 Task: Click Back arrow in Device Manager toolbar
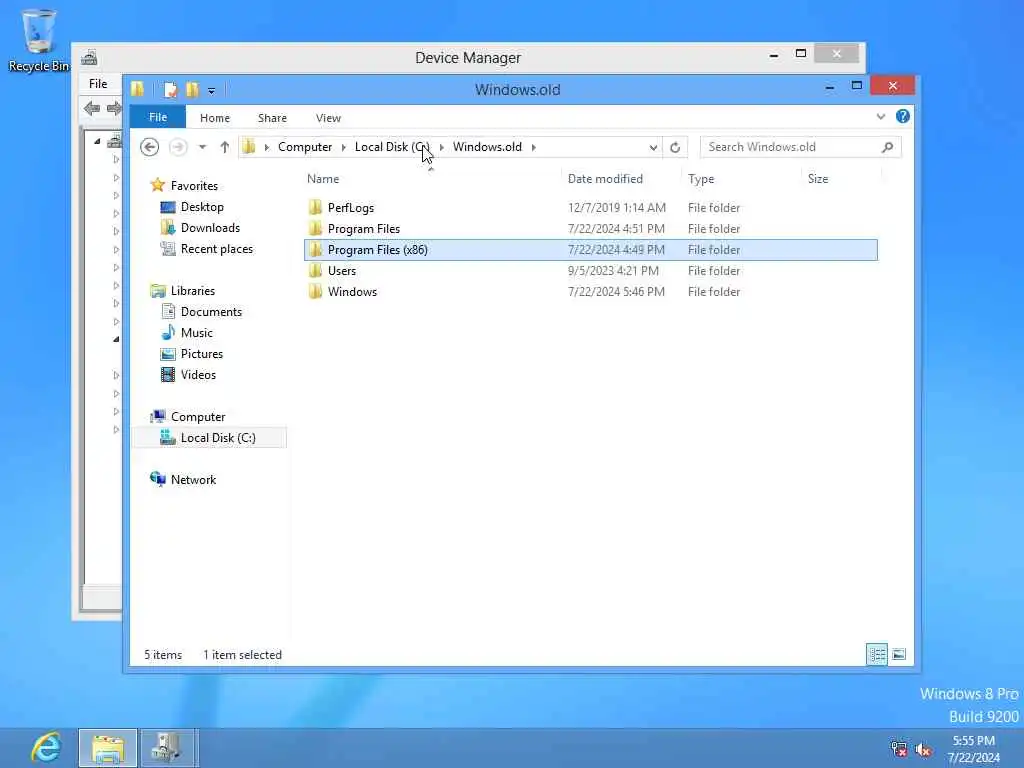(92, 108)
